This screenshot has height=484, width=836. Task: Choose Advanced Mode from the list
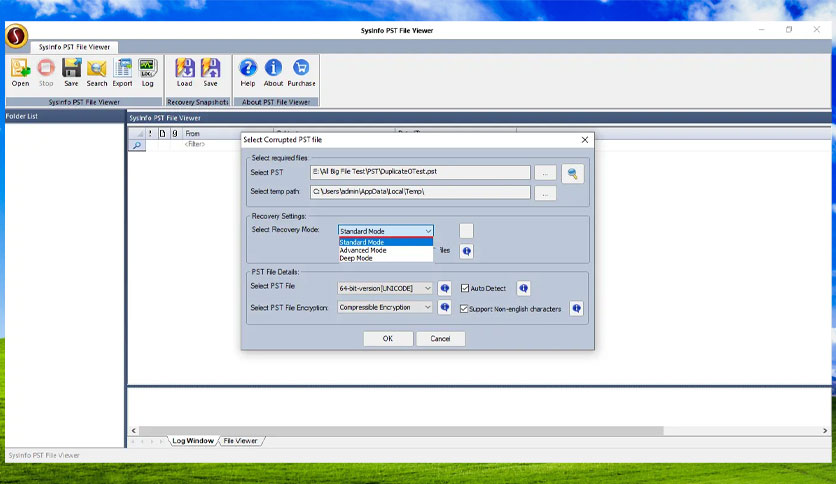click(385, 250)
